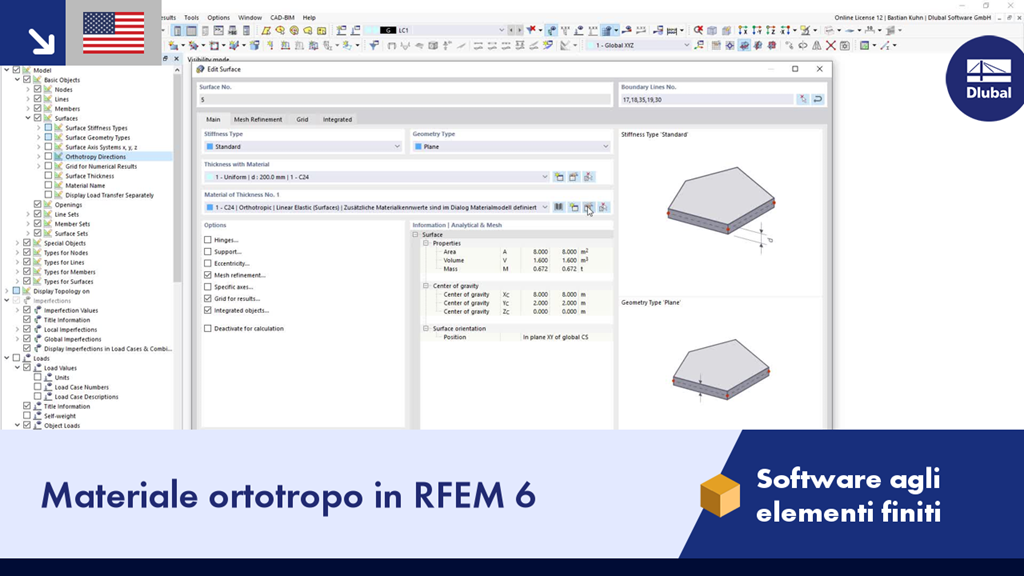Click the mirror symmetry triangle icon in toolbar
Viewport: 1024px width, 576px height.
[817, 46]
